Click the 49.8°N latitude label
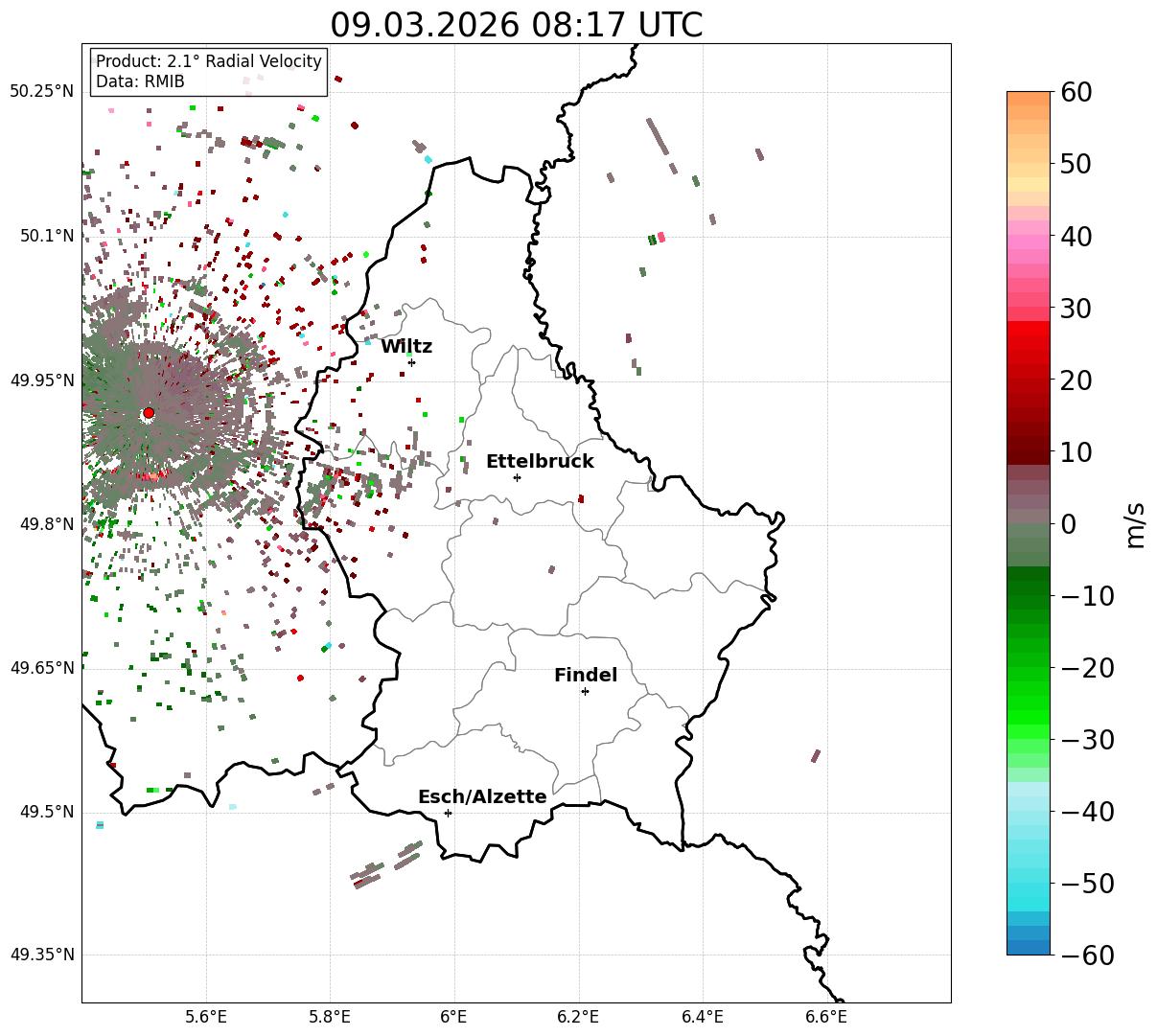 click(x=46, y=524)
